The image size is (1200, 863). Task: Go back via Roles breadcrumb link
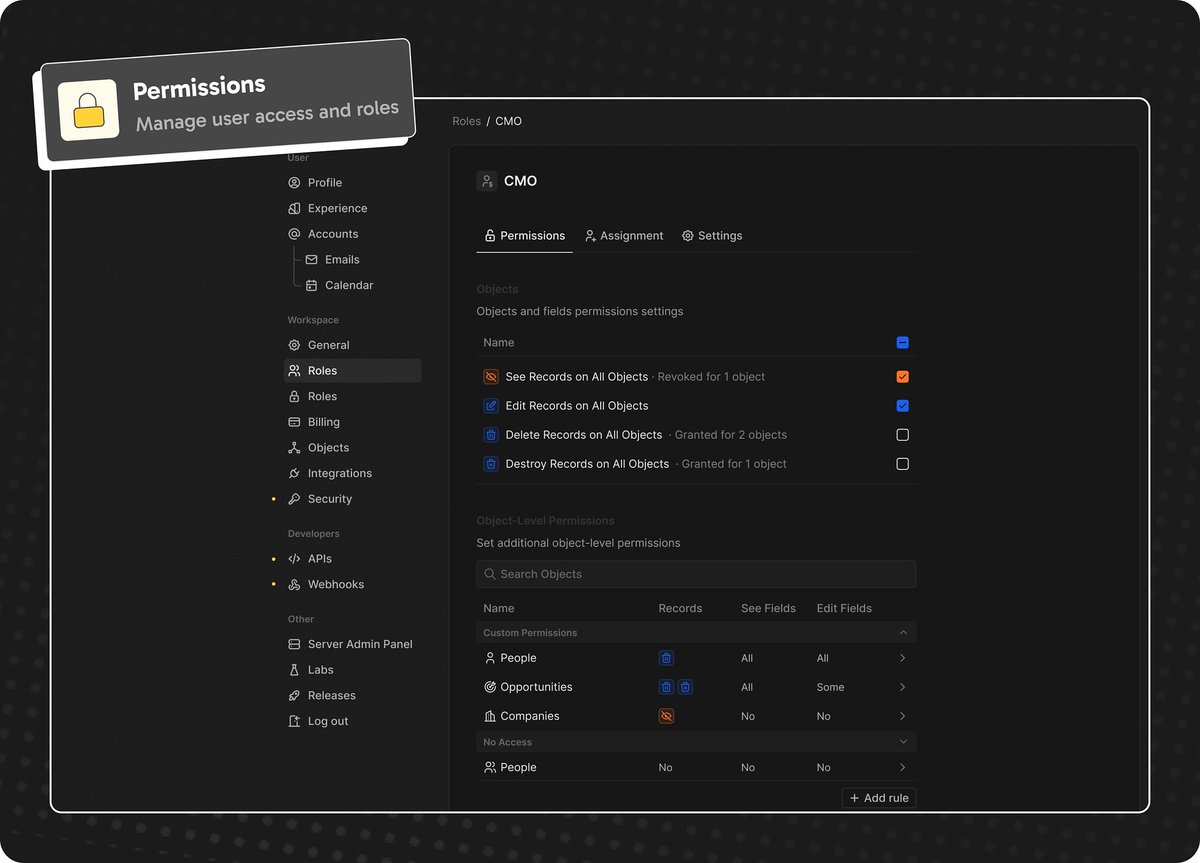pyautogui.click(x=466, y=121)
